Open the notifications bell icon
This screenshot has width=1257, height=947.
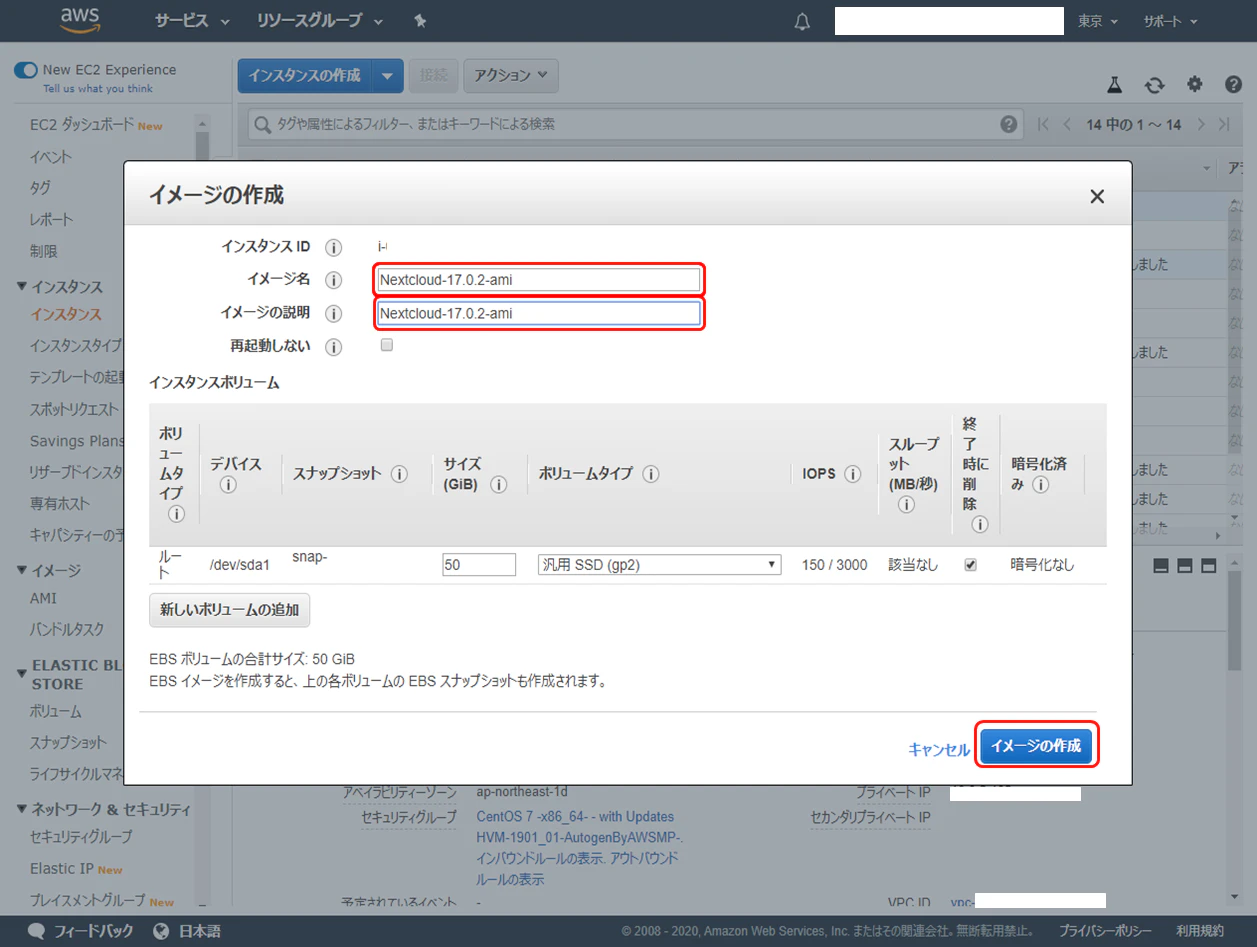point(802,22)
